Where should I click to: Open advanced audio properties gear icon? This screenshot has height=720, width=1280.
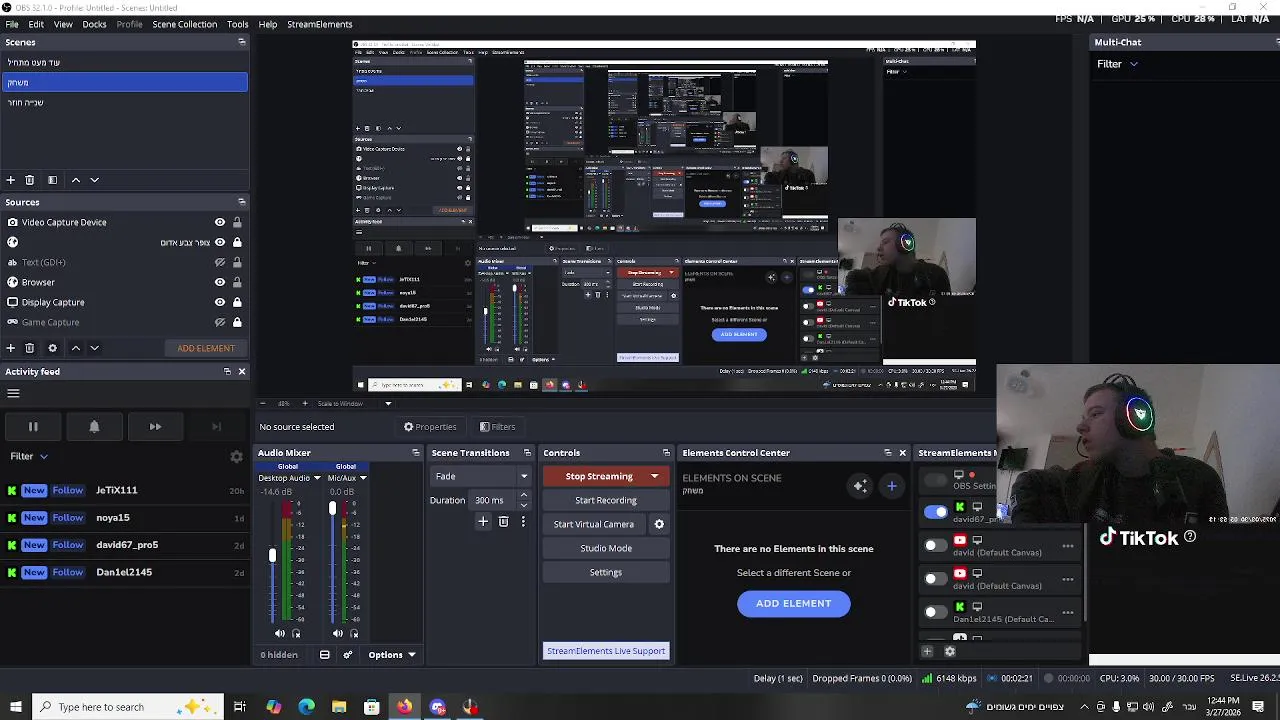tap(348, 655)
